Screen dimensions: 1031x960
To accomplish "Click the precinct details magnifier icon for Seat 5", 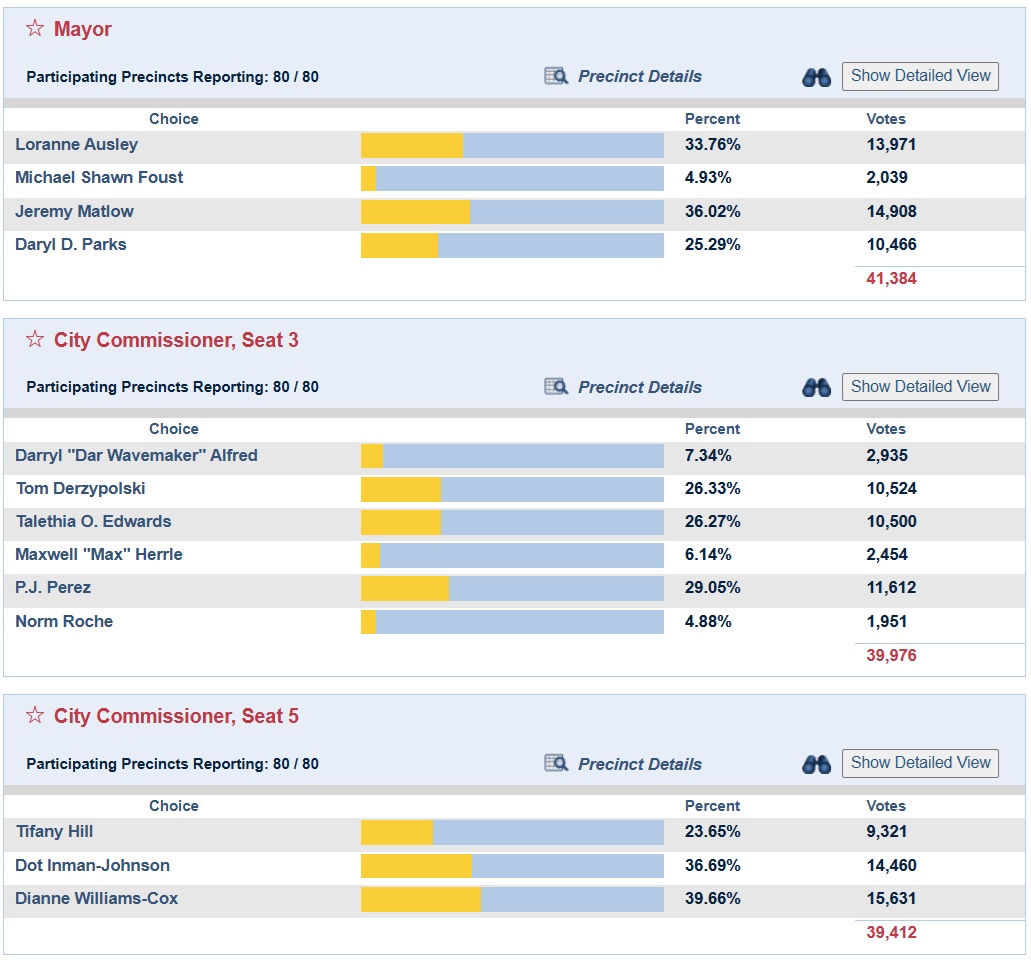I will click(556, 763).
